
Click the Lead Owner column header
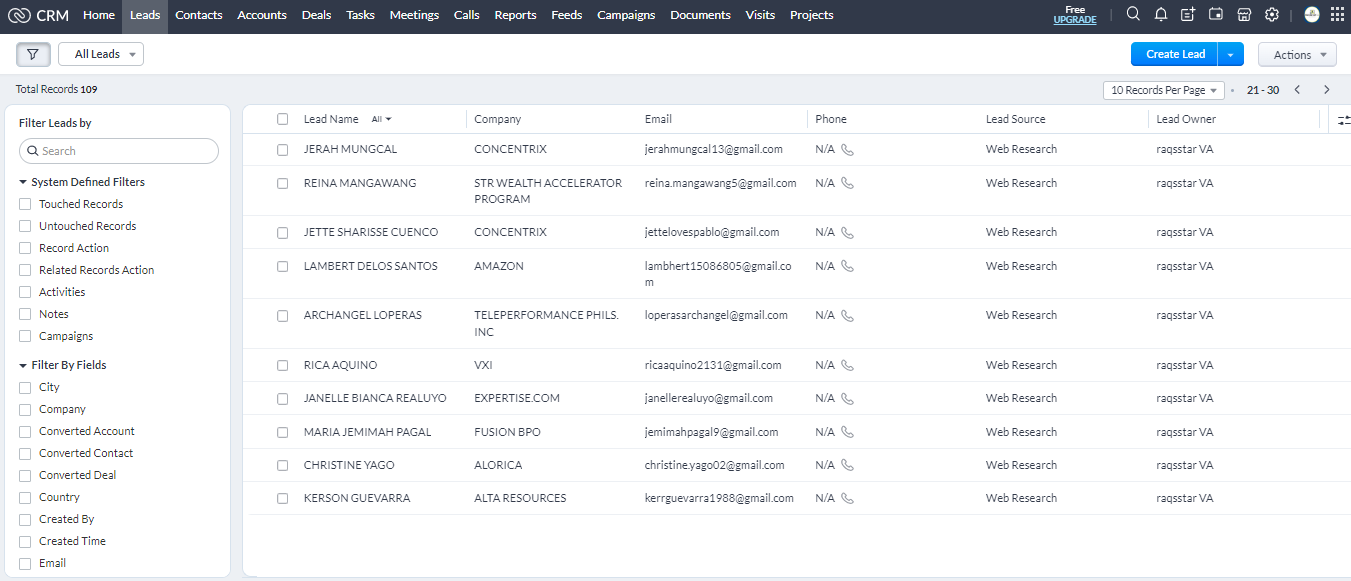point(1186,119)
